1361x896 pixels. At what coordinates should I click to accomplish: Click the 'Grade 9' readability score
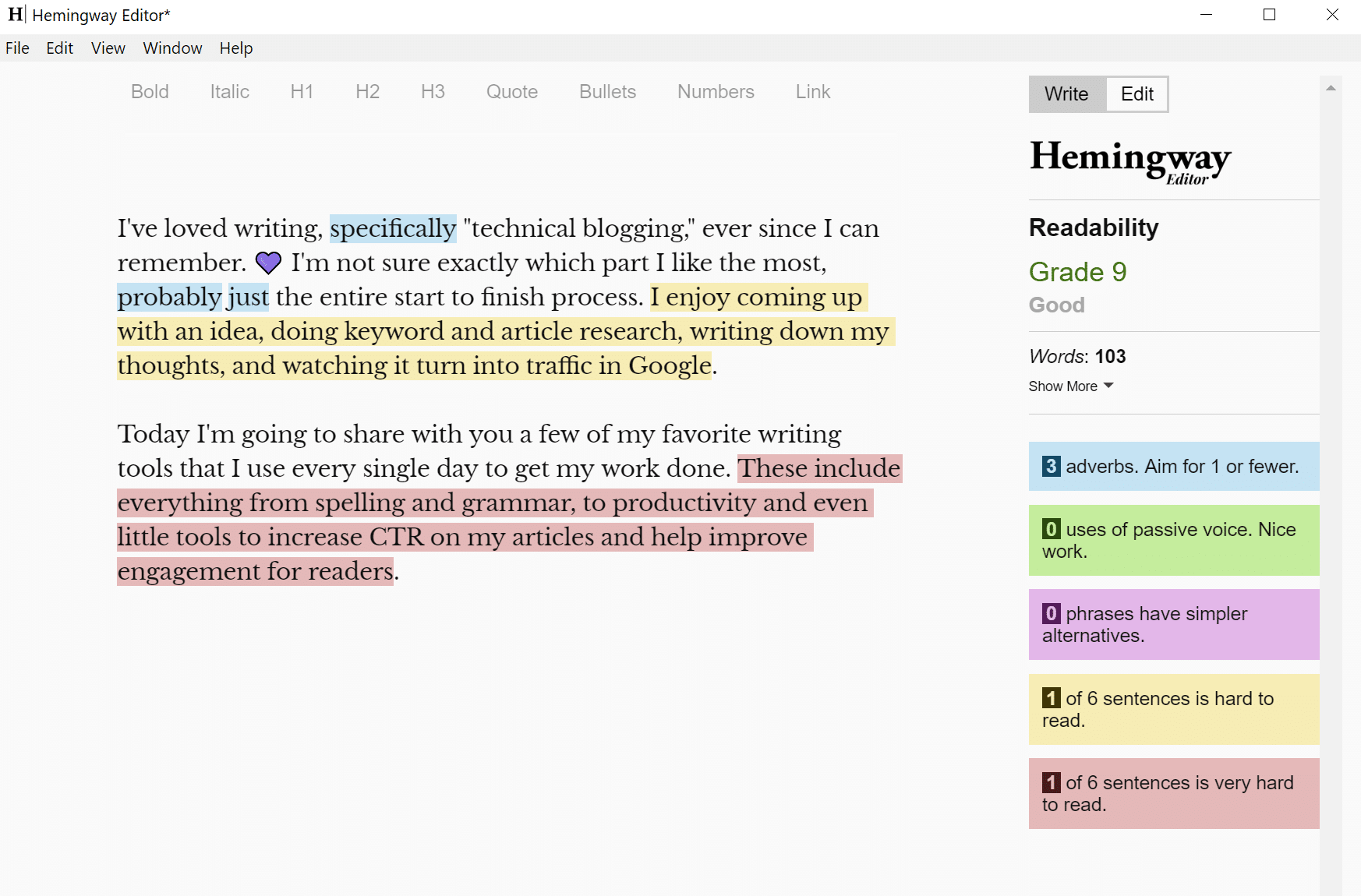1077,272
